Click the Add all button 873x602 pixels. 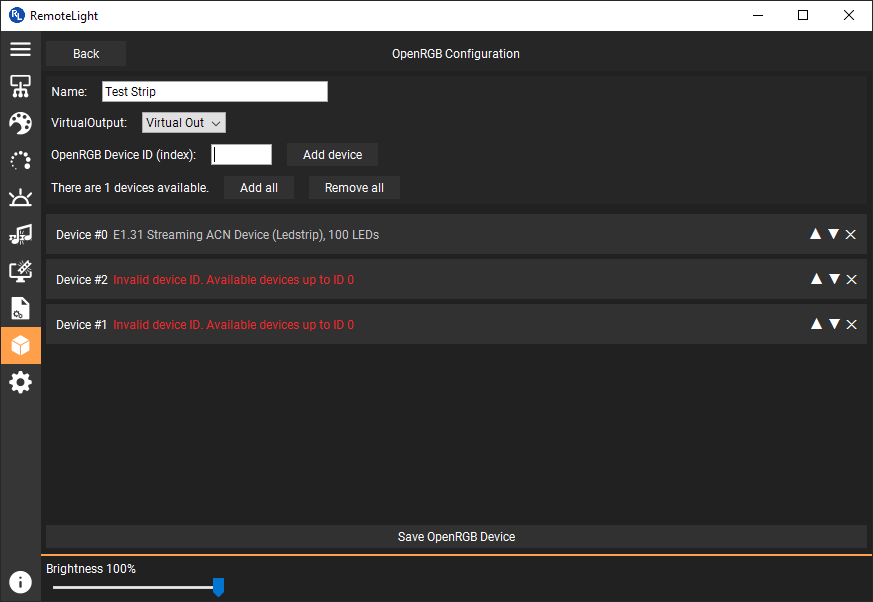click(x=259, y=188)
